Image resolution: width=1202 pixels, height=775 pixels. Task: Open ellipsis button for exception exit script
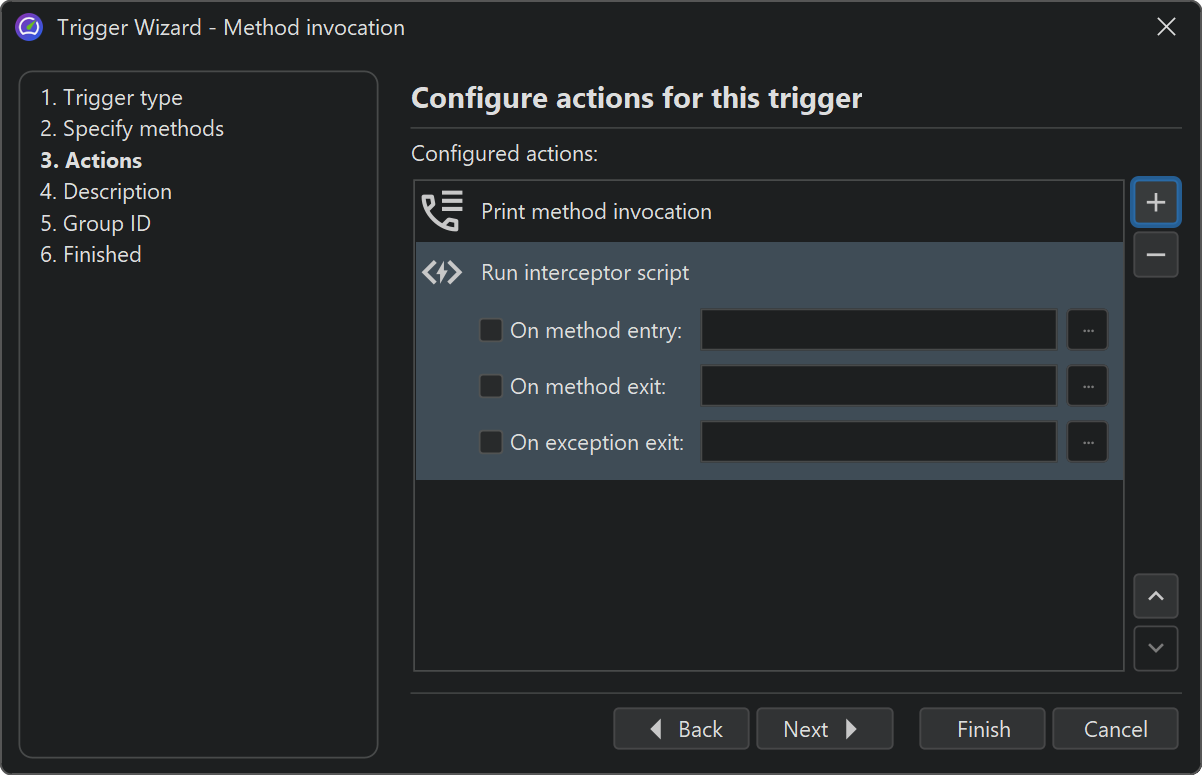pyautogui.click(x=1087, y=442)
